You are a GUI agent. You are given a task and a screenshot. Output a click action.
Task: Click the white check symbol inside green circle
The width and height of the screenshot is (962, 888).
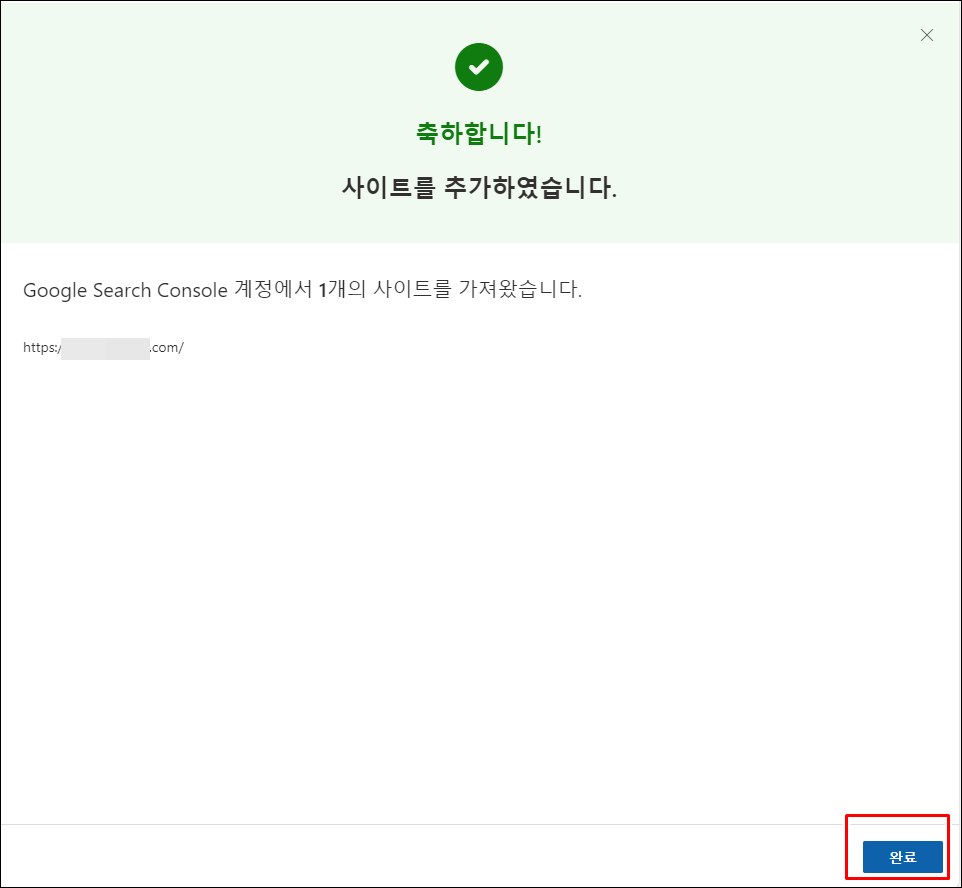point(479,66)
